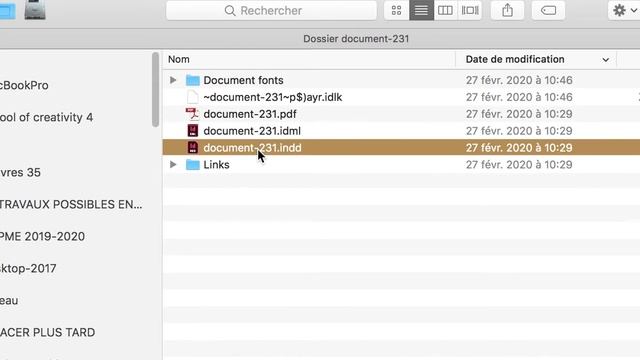Click the sidebar scrollbar thumb

(155, 89)
